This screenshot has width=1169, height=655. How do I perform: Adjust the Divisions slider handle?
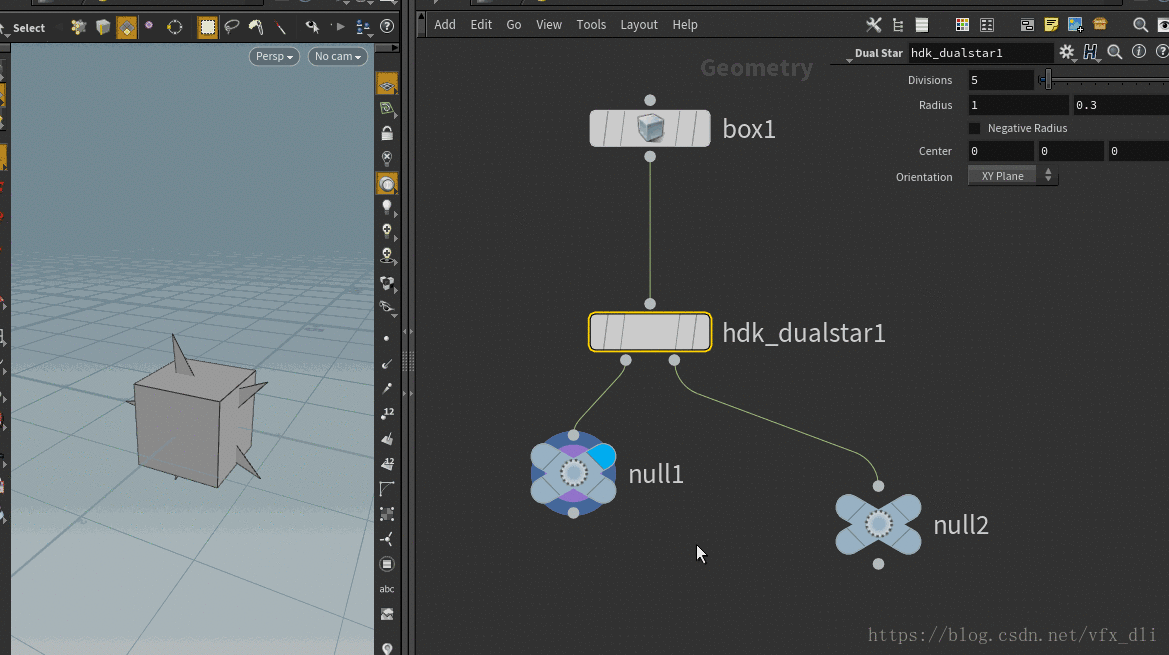click(1048, 80)
